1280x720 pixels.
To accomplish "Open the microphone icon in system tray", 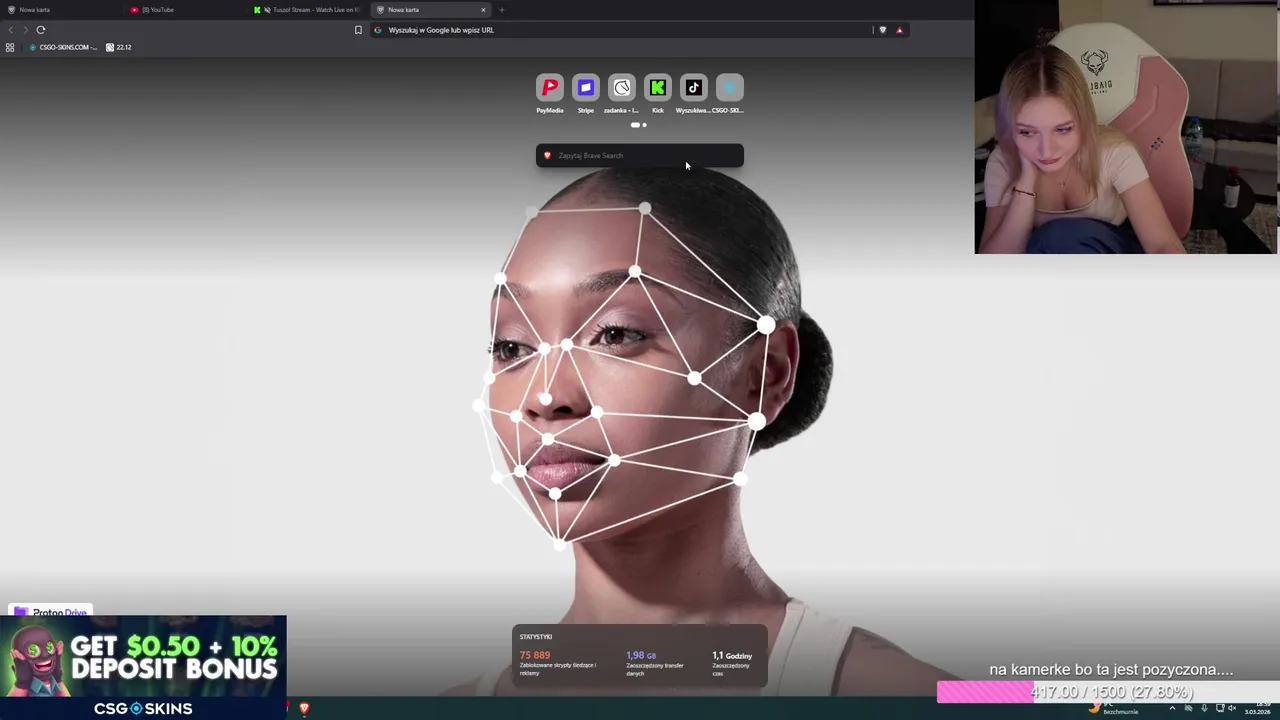I will 1204,708.
